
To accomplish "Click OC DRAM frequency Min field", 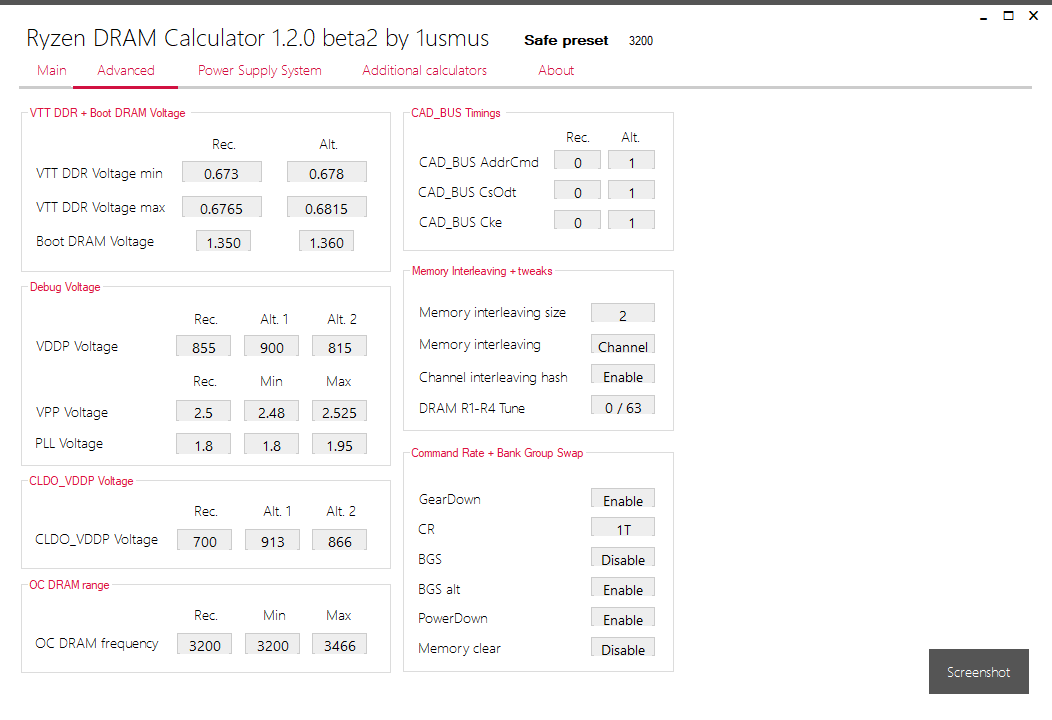I will point(272,645).
